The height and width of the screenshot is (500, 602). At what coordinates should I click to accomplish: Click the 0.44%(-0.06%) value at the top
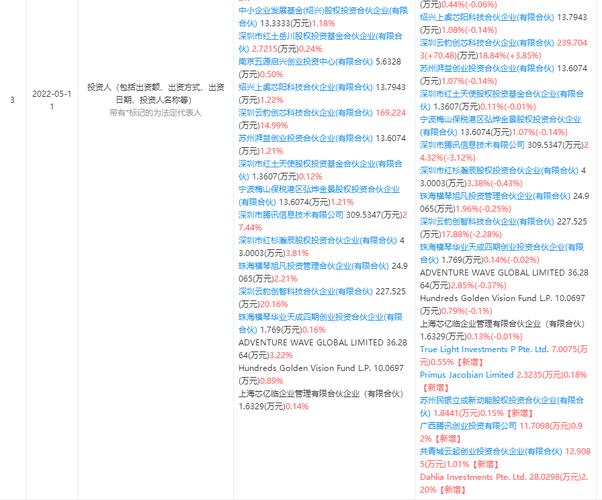[469, 5]
